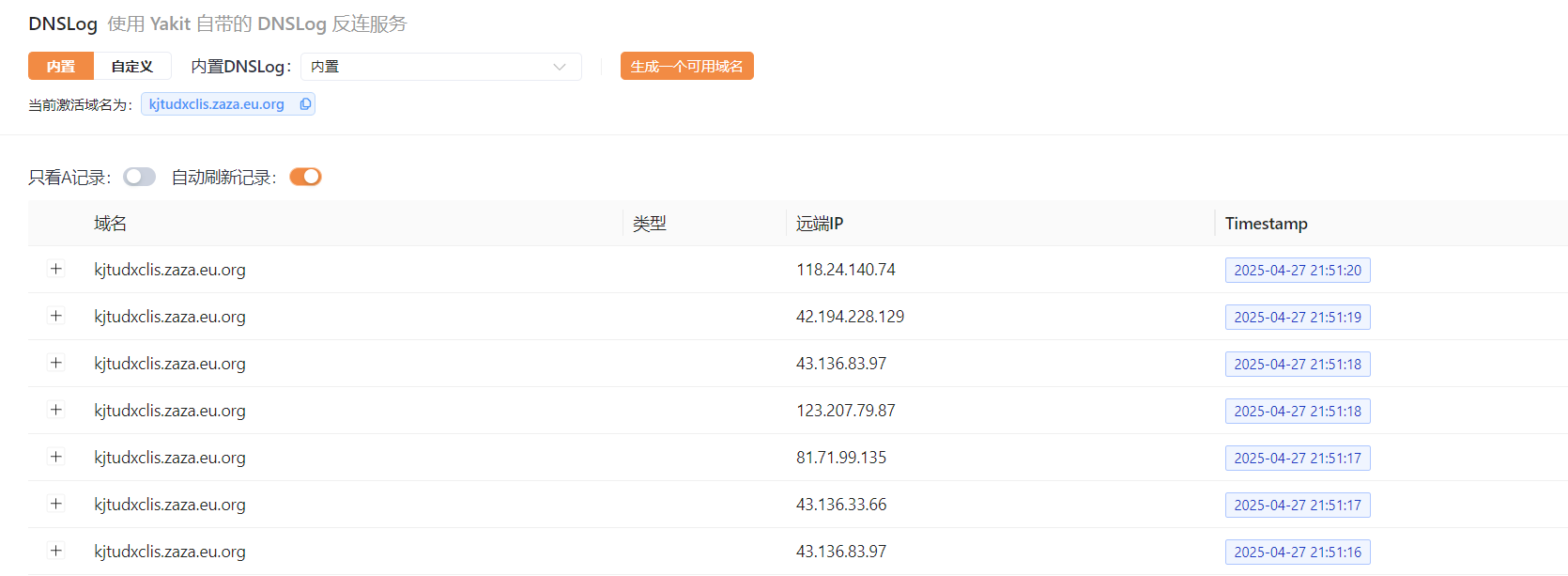Click the 2025-04-27 21:51:19 timestamp tag
This screenshot has height=576, width=1568.
[x=1297, y=318]
